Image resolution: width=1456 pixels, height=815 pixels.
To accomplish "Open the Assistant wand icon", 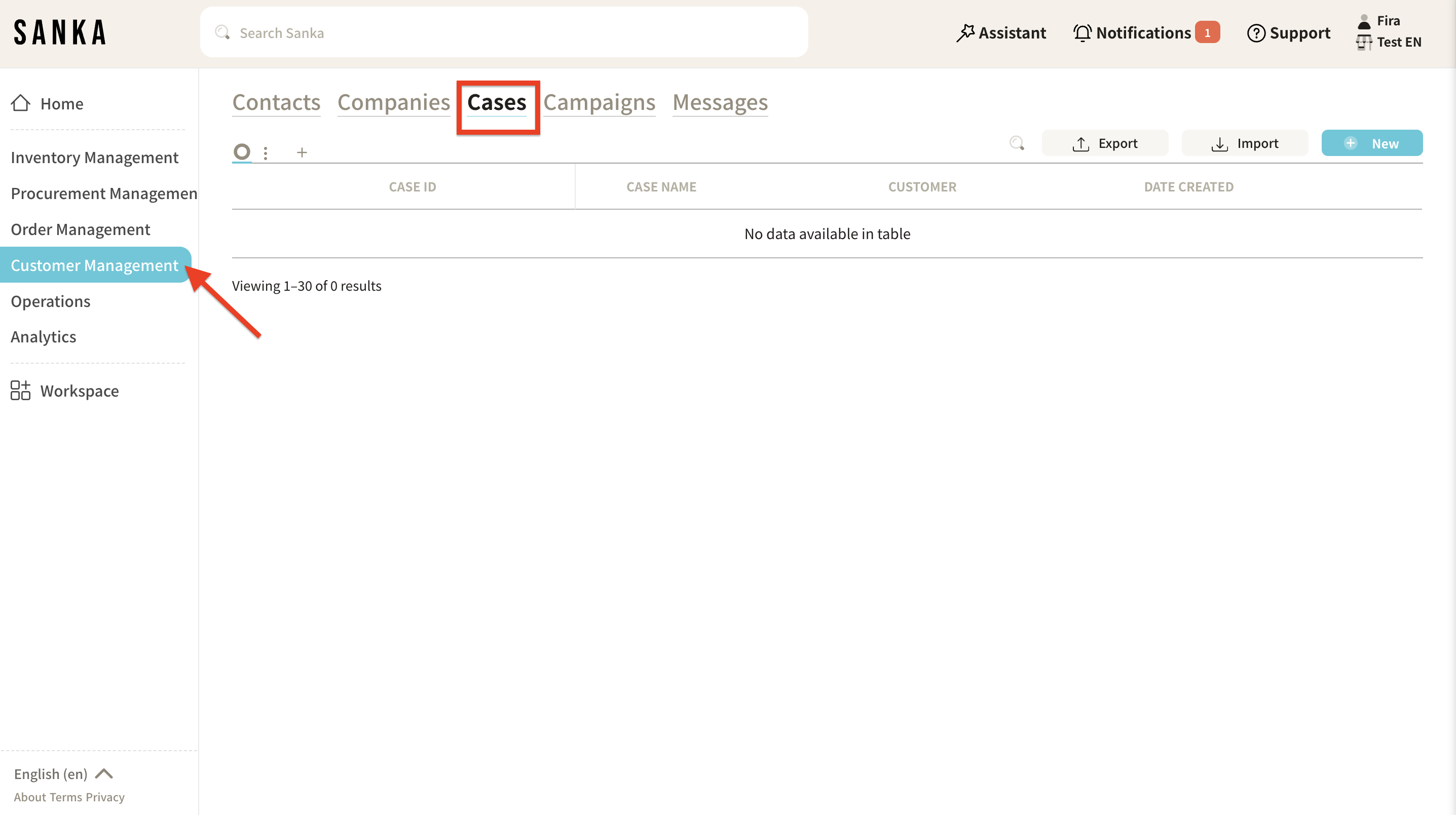I will click(x=965, y=33).
